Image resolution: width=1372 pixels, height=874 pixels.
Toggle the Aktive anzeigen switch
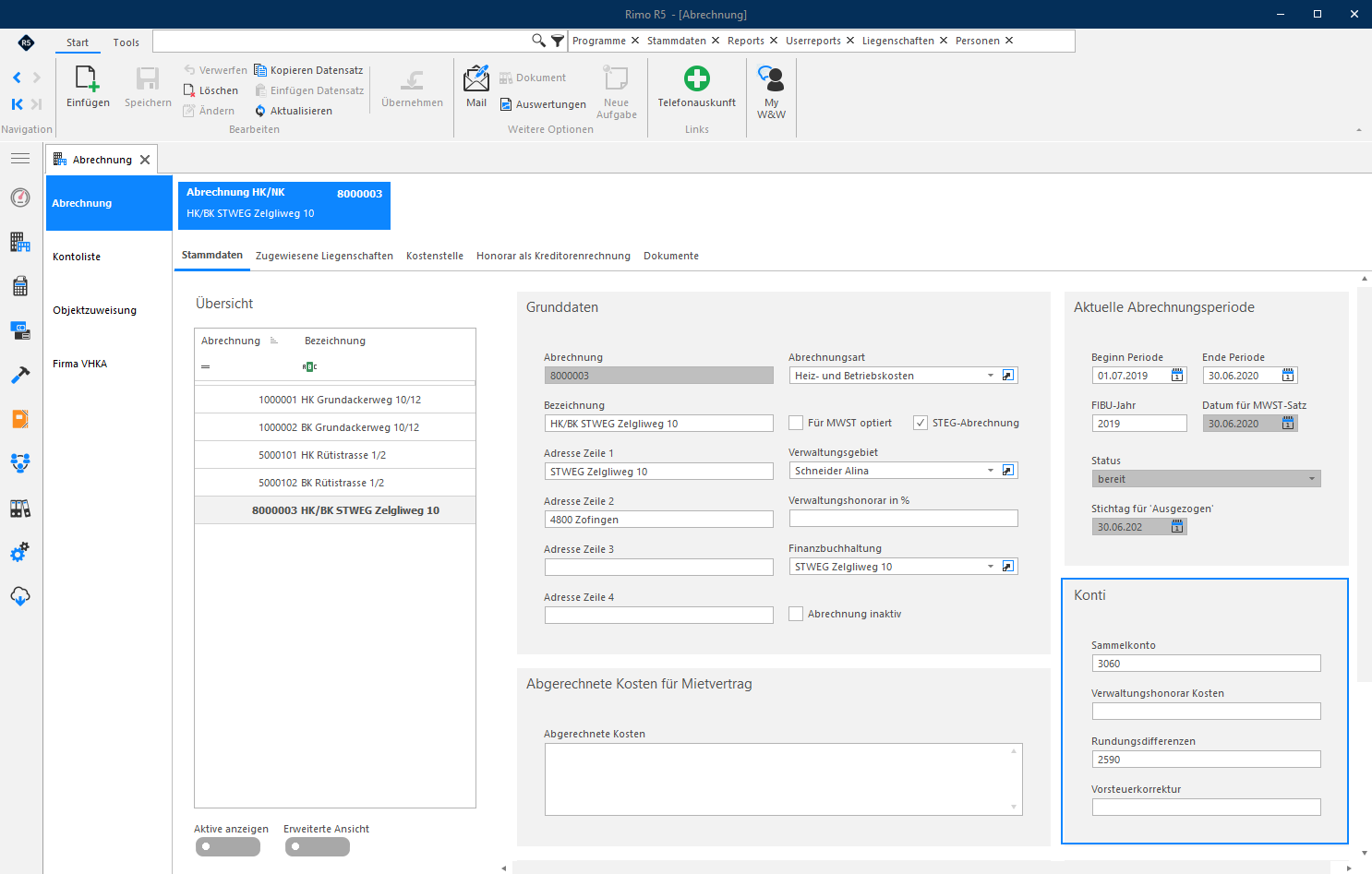(227, 846)
